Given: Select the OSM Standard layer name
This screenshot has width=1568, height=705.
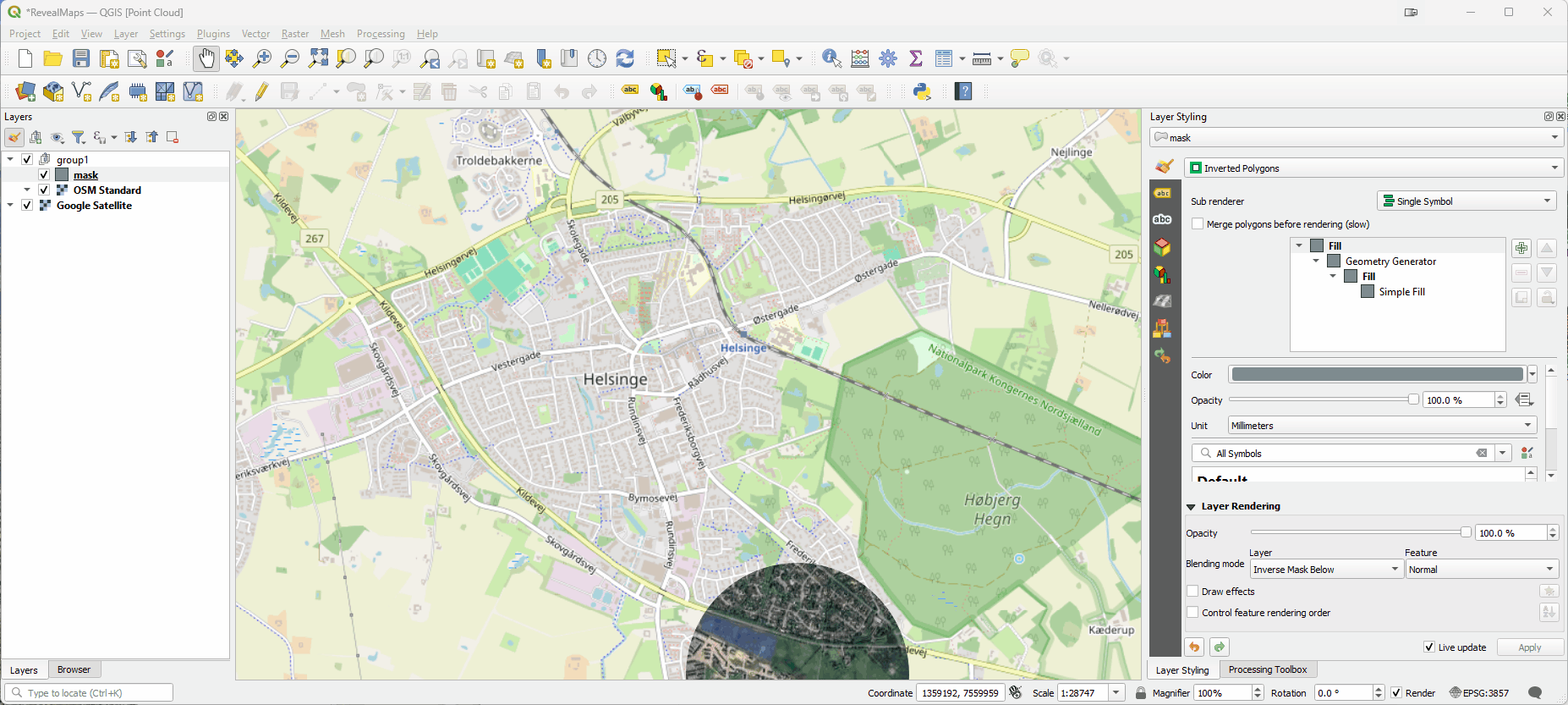Looking at the screenshot, I should pyautogui.click(x=107, y=190).
